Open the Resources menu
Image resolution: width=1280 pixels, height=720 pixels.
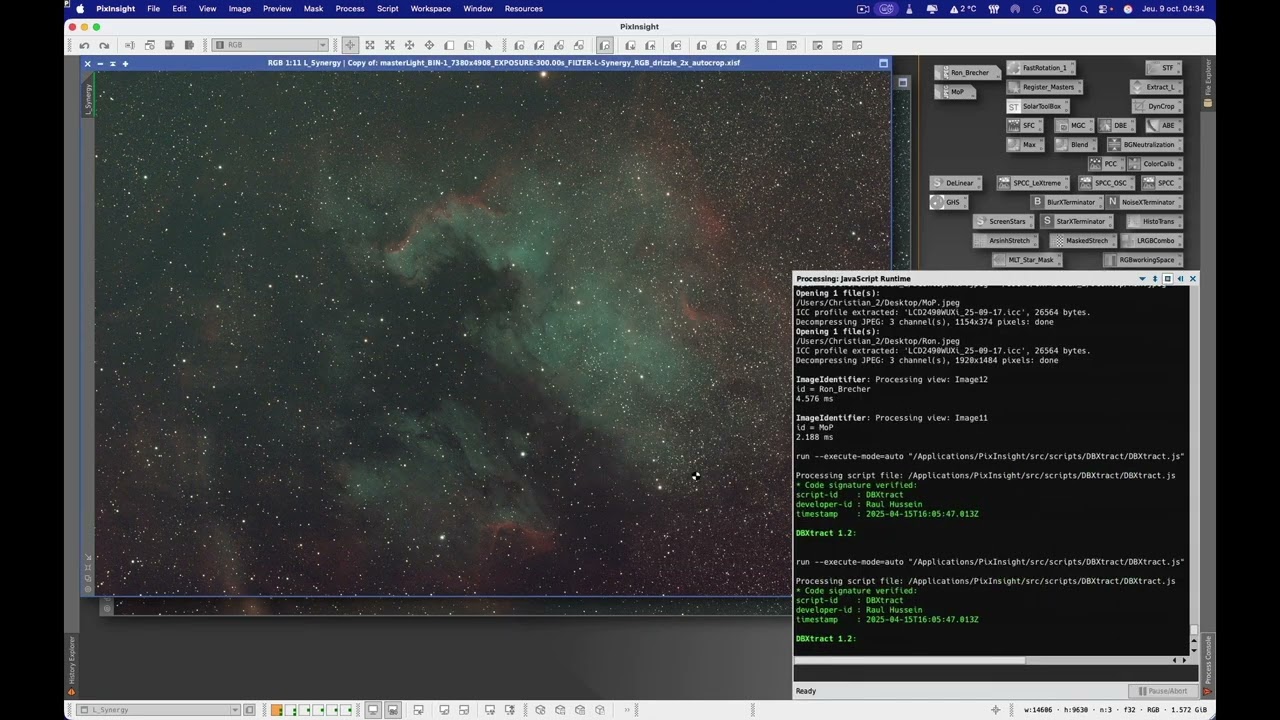(x=524, y=9)
